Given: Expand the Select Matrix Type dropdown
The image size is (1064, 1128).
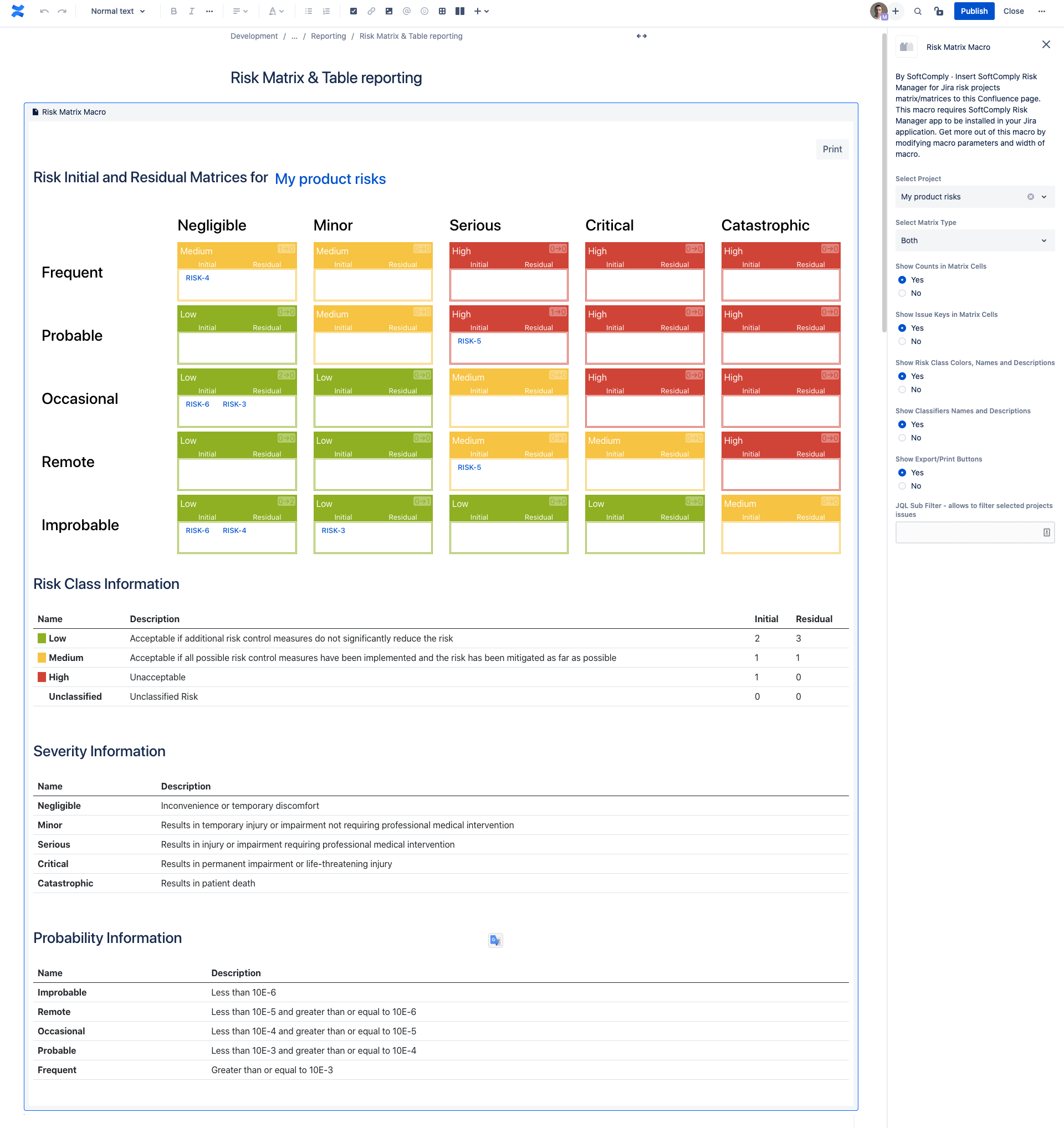Looking at the screenshot, I should coord(974,240).
